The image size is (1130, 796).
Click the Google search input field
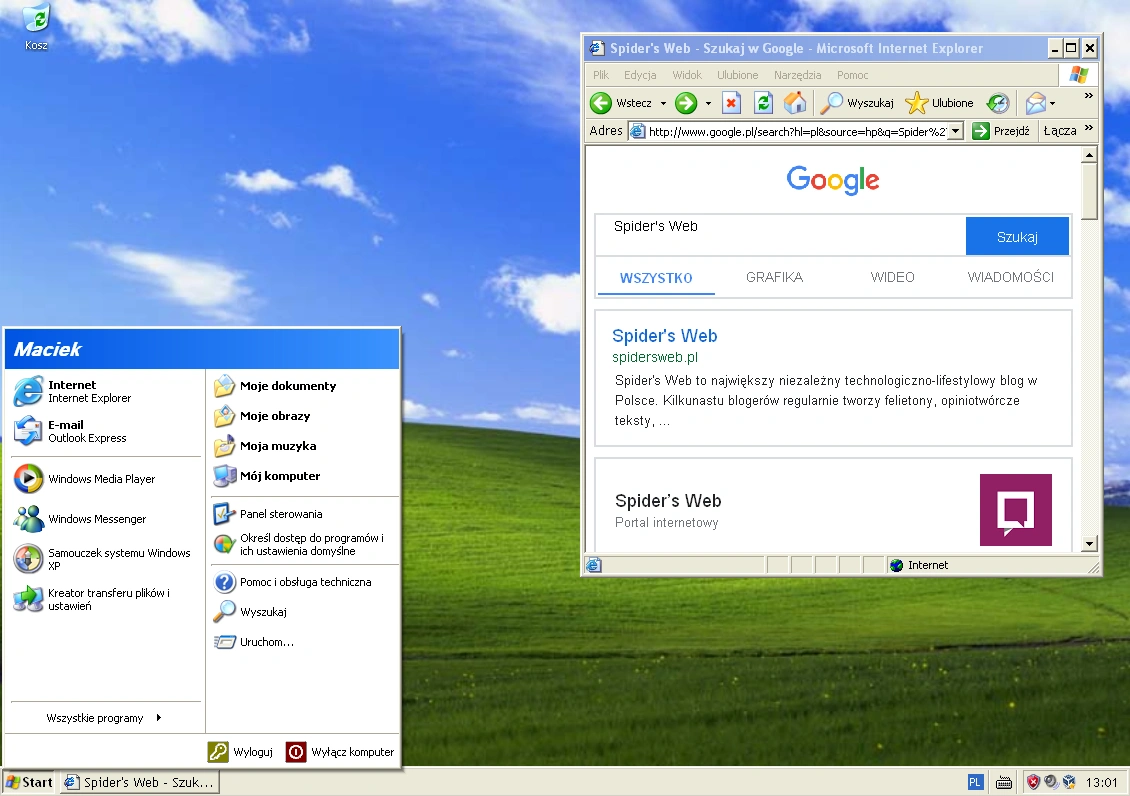[x=780, y=235]
